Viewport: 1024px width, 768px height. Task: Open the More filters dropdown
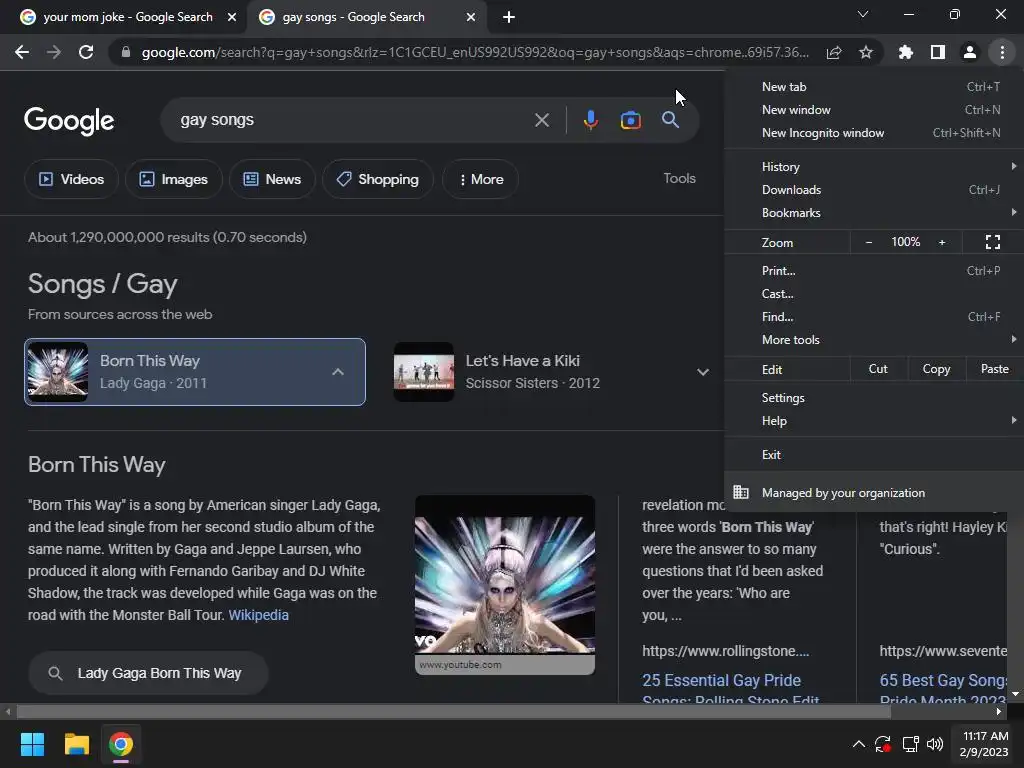click(481, 179)
